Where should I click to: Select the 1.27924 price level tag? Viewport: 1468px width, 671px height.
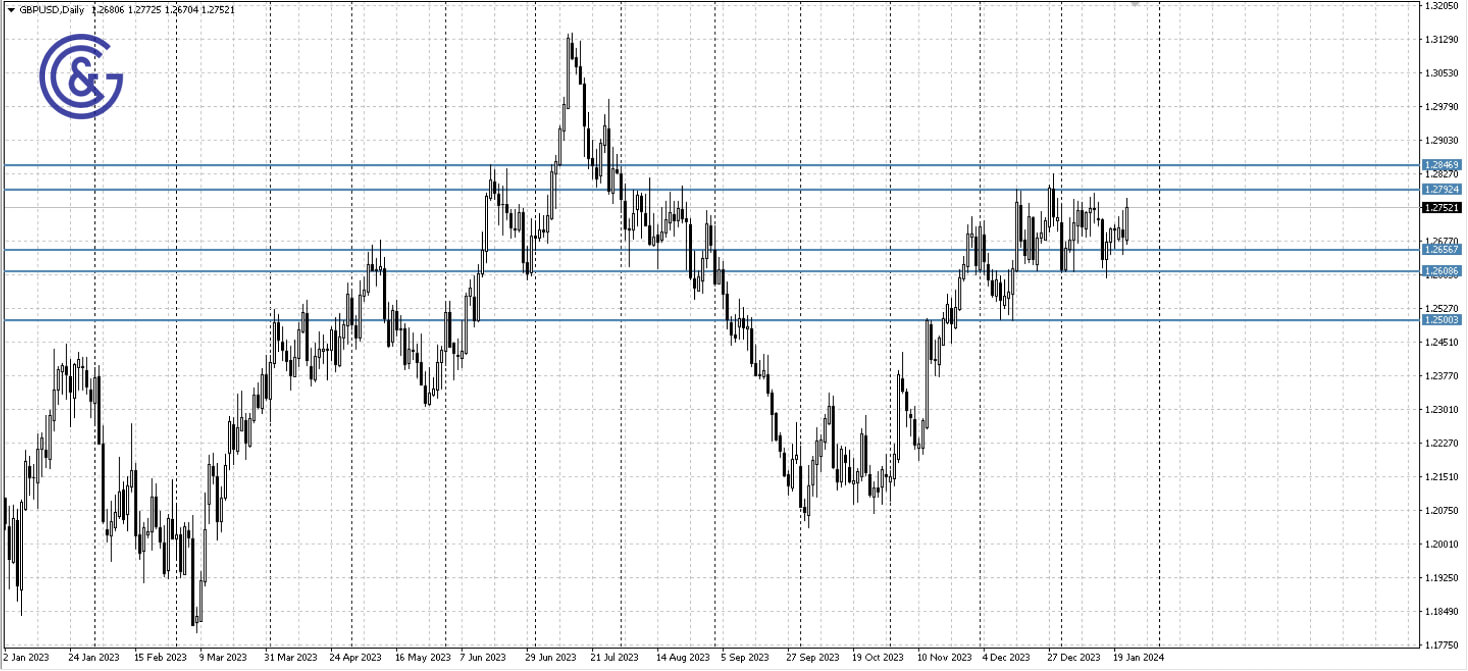click(x=1440, y=188)
